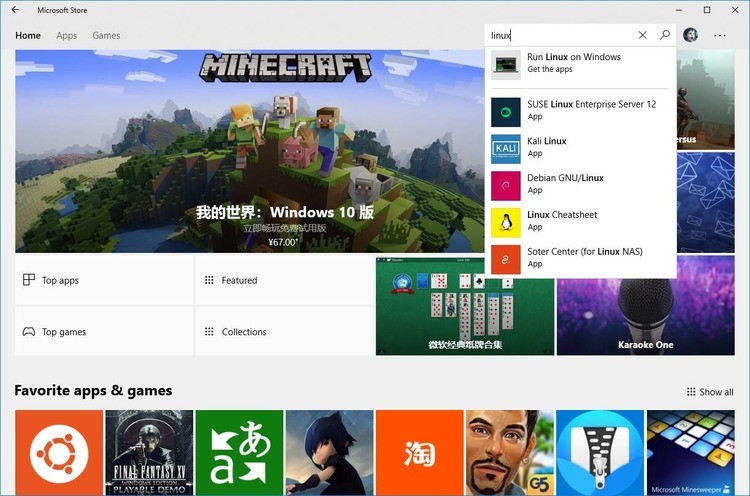Click the blue KALI app icon

pos(506,149)
